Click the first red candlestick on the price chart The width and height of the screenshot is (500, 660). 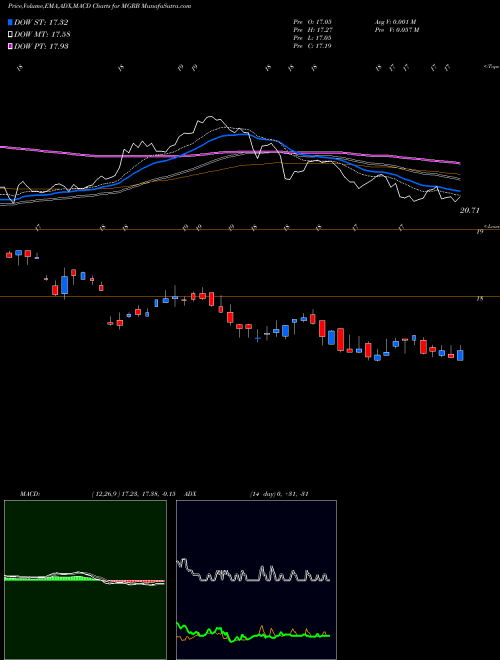click(9, 255)
